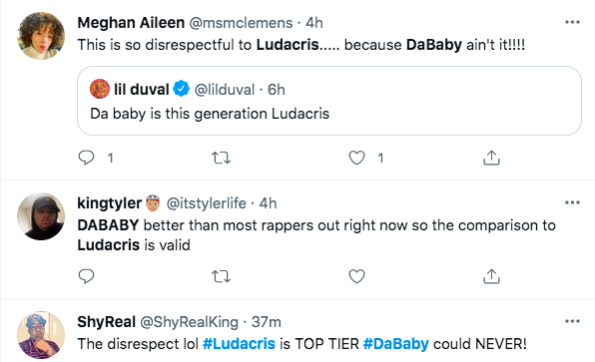The image size is (595, 362).
Task: Open @itstylerlife profile handle
Action: (206, 203)
